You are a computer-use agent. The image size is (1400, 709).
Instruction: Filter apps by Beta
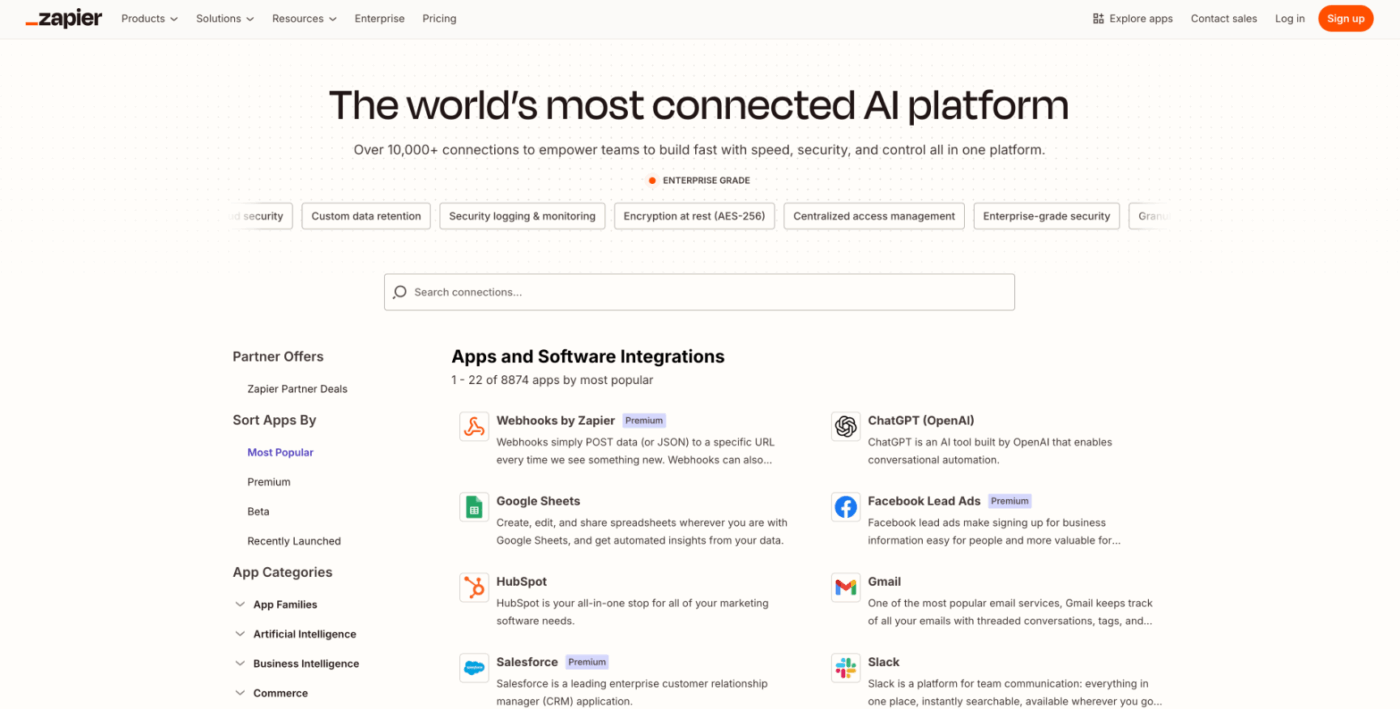click(x=258, y=511)
